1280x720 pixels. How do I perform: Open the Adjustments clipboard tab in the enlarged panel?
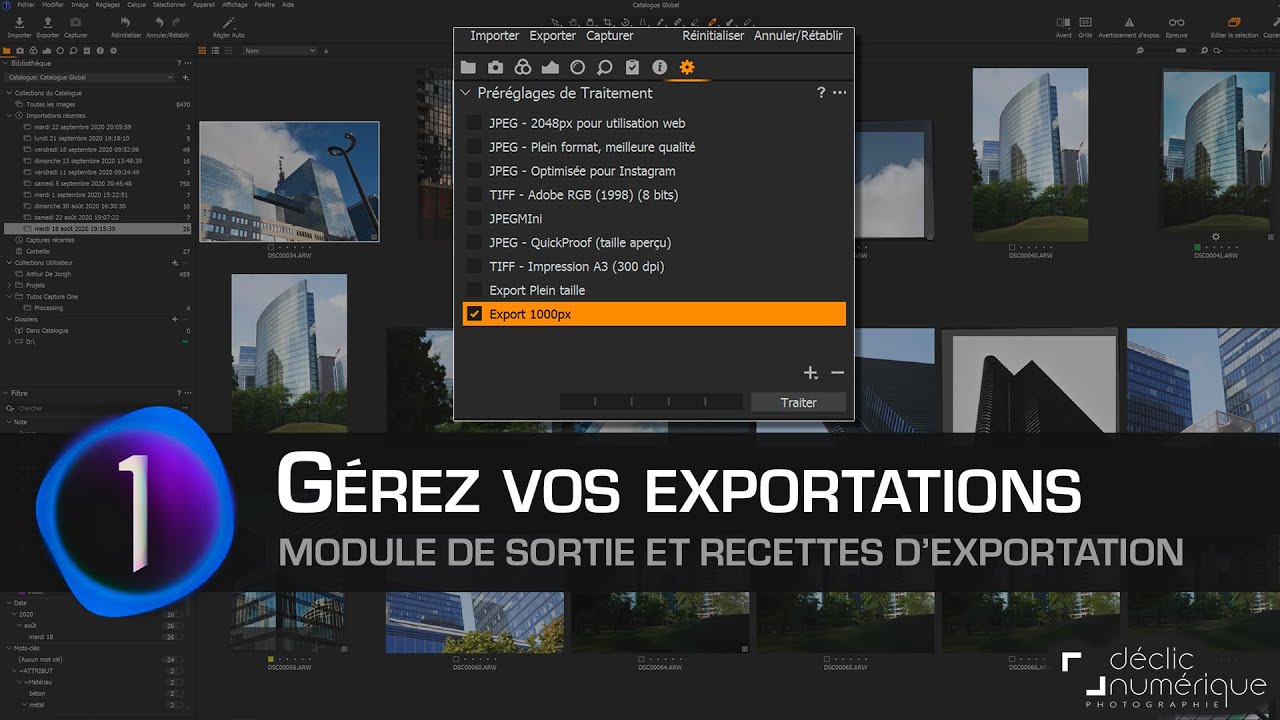click(632, 67)
